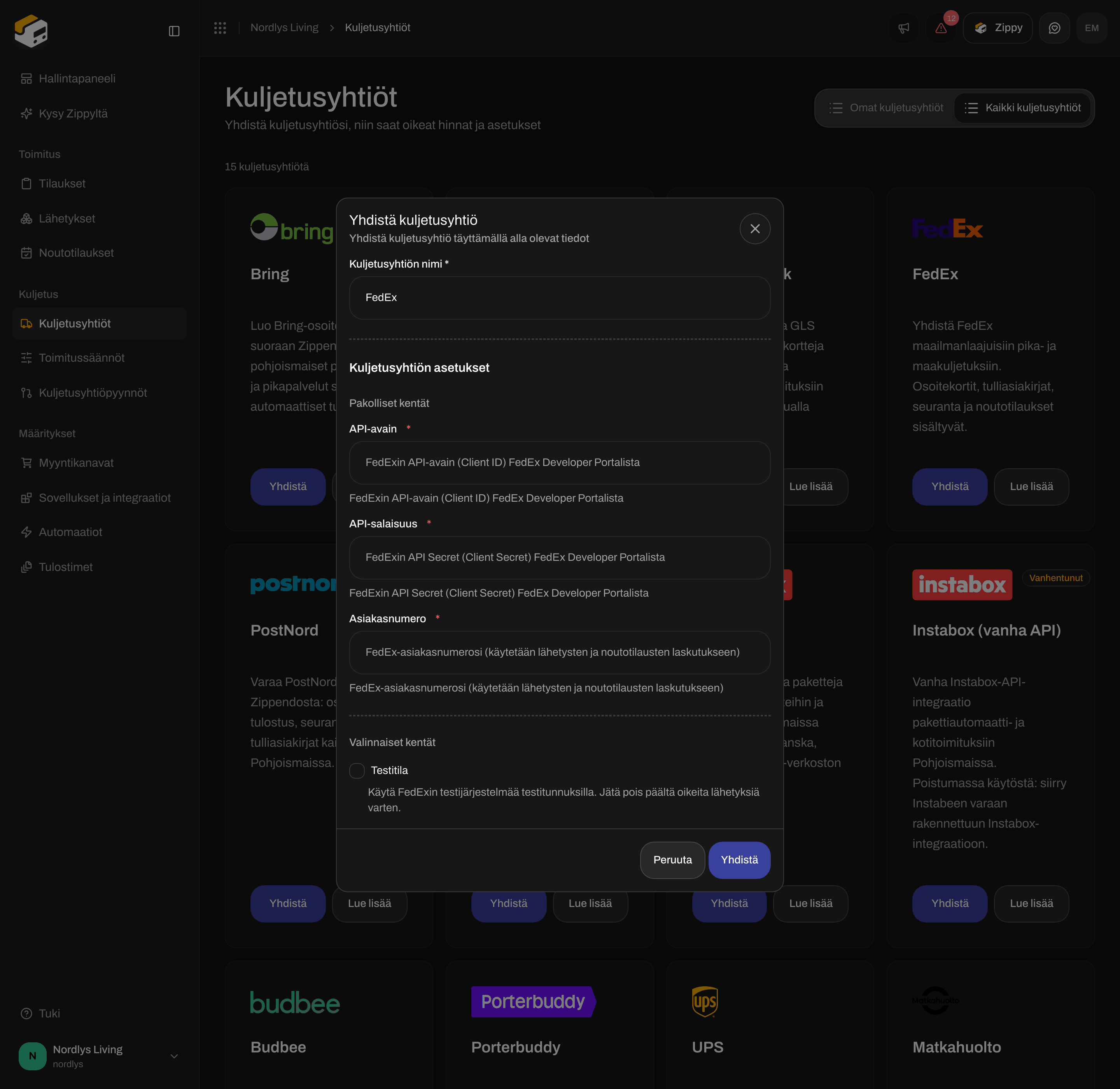1120x1089 pixels.
Task: Click Yhdistä on the PostNord card
Action: (x=288, y=904)
